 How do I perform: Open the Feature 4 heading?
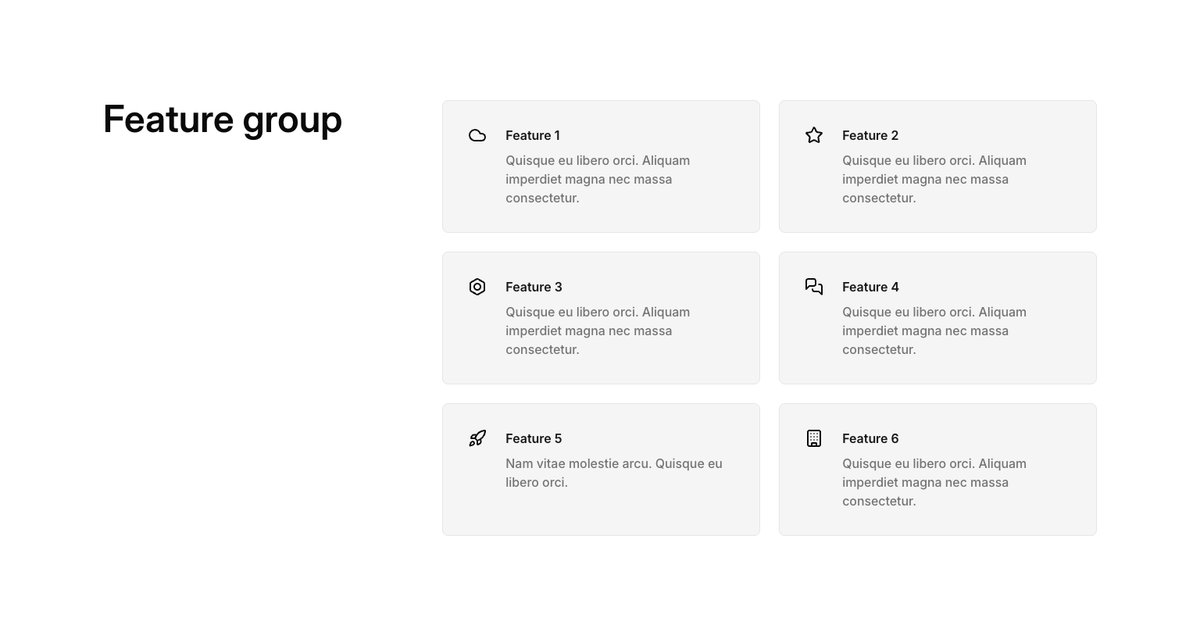870,287
